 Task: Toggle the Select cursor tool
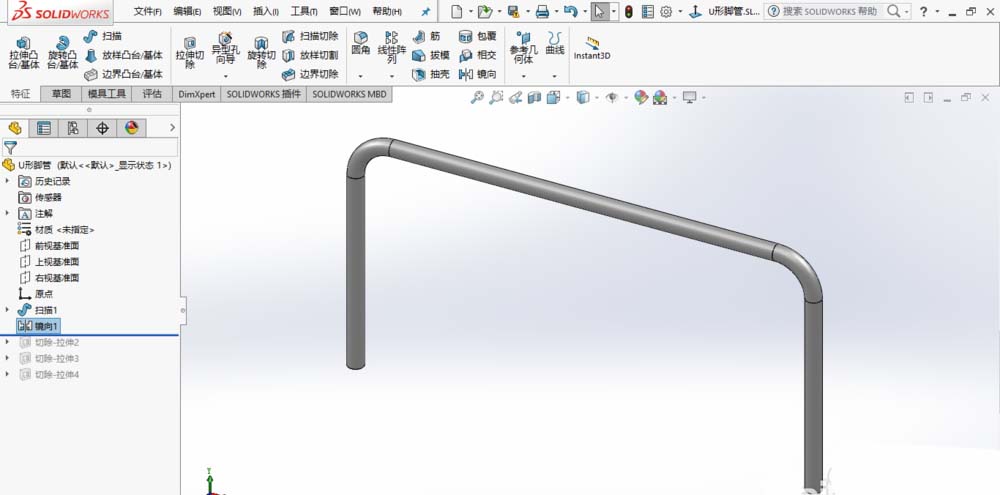[x=599, y=11]
